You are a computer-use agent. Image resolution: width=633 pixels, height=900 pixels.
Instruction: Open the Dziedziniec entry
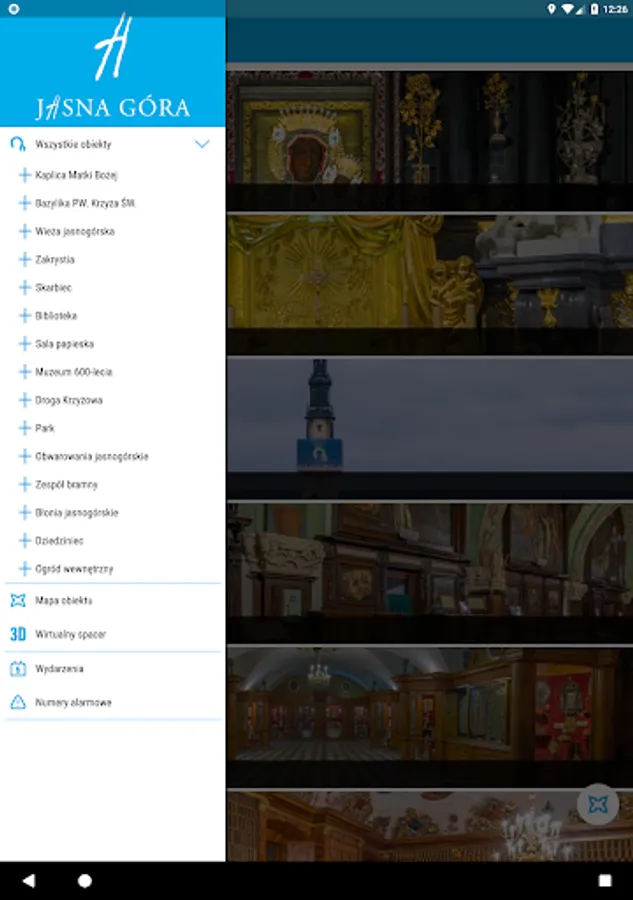coord(59,541)
